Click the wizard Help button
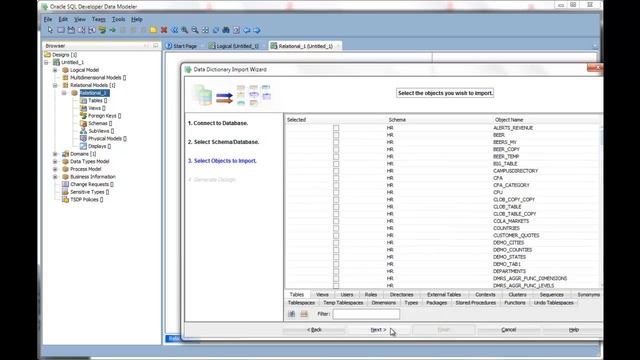The height and width of the screenshot is (360, 640). pos(573,330)
